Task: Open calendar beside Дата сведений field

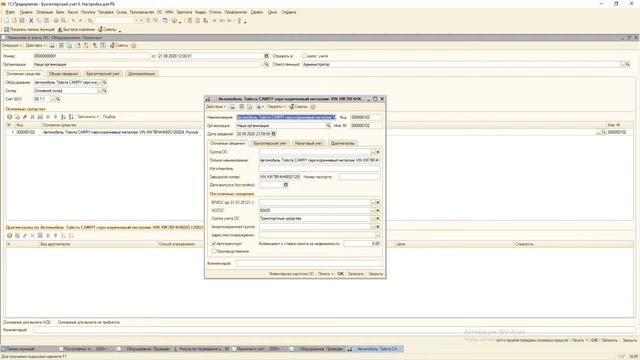Action: point(273,134)
